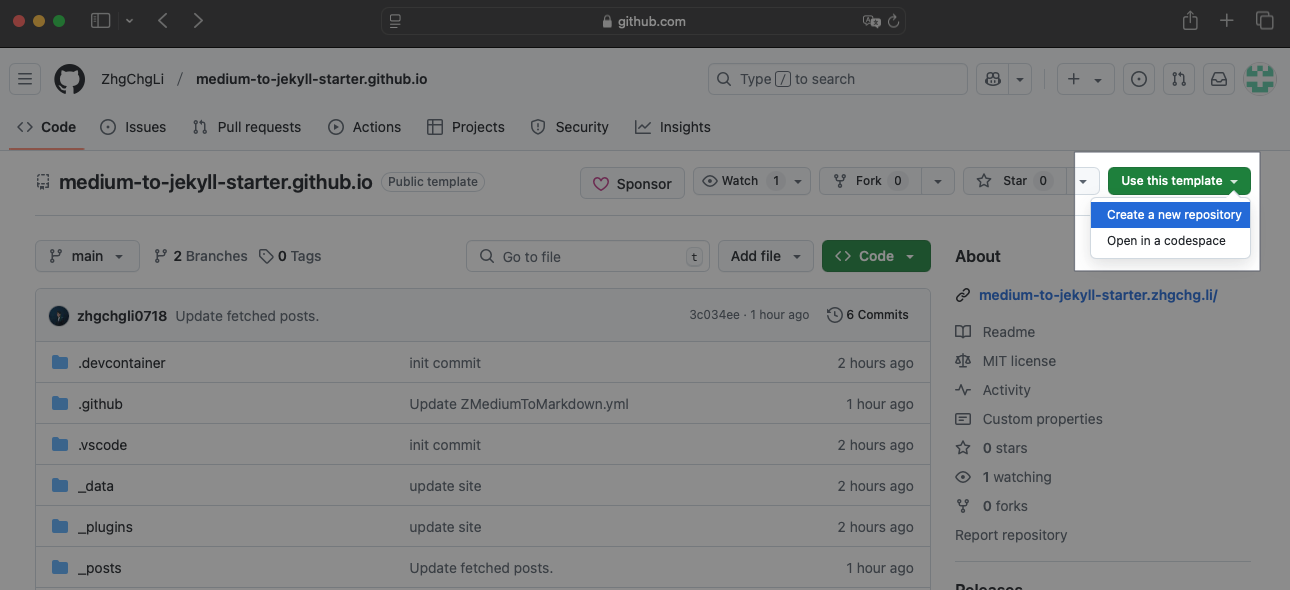
Task: Open the issues icon in header
Action: (1138, 79)
